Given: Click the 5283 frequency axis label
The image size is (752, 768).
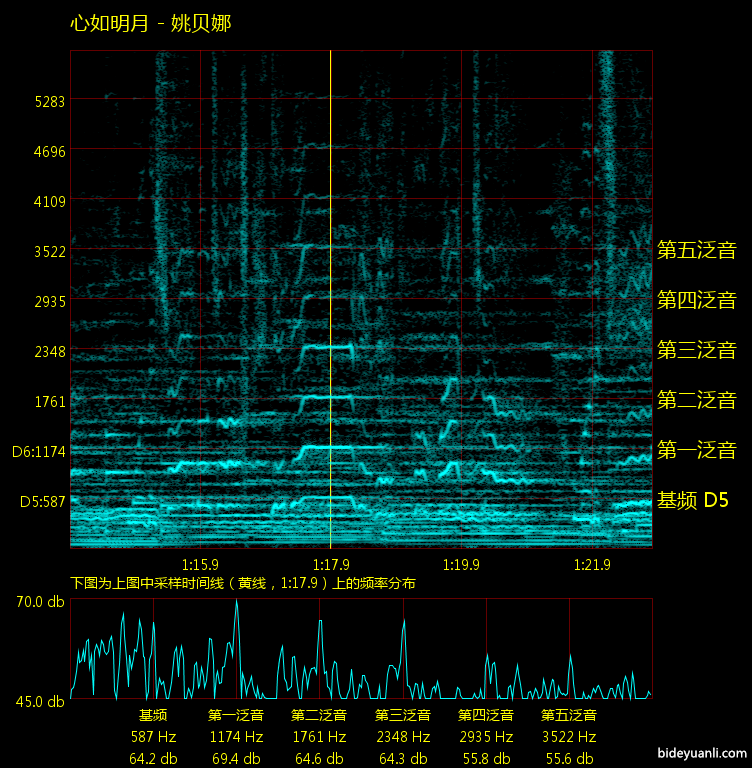Looking at the screenshot, I should click(49, 102).
